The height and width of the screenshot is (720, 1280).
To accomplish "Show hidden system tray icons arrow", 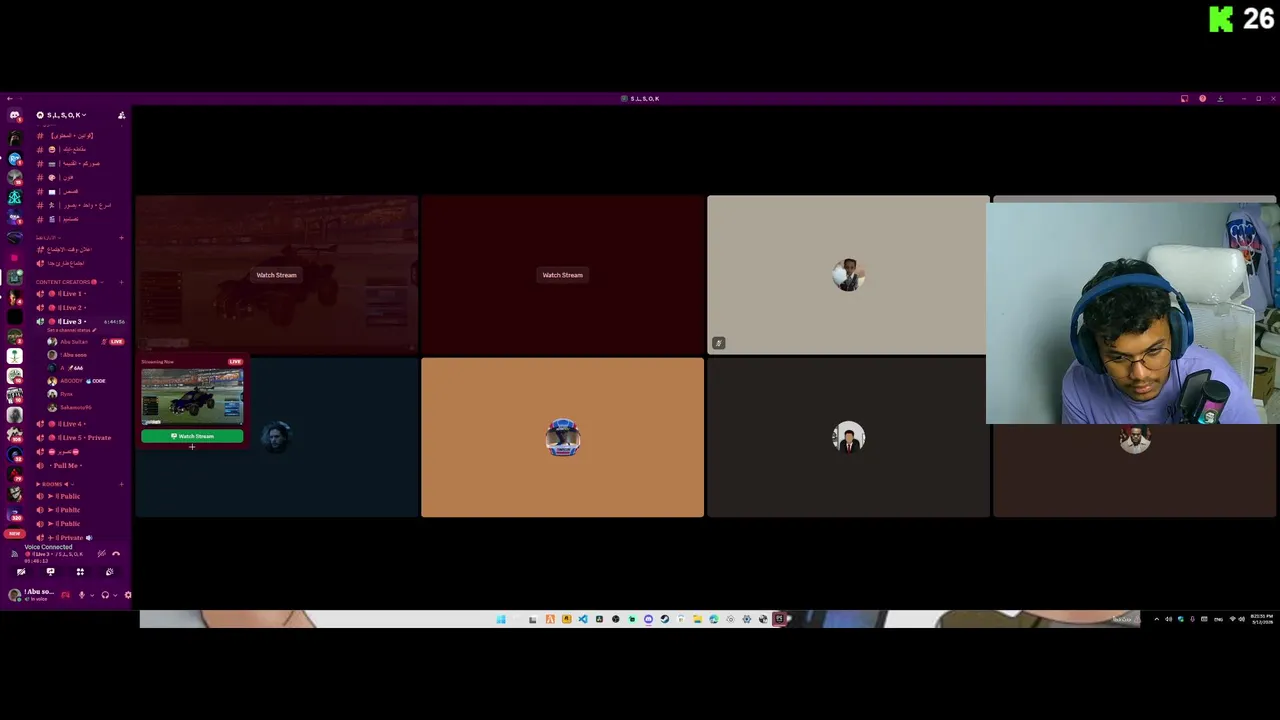I will point(1157,619).
